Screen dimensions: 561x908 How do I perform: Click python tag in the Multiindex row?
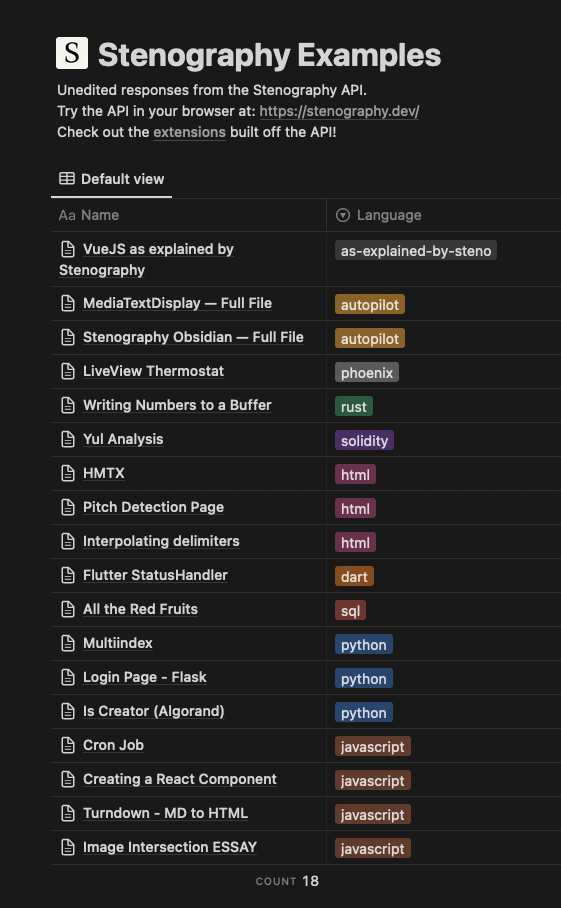click(364, 645)
